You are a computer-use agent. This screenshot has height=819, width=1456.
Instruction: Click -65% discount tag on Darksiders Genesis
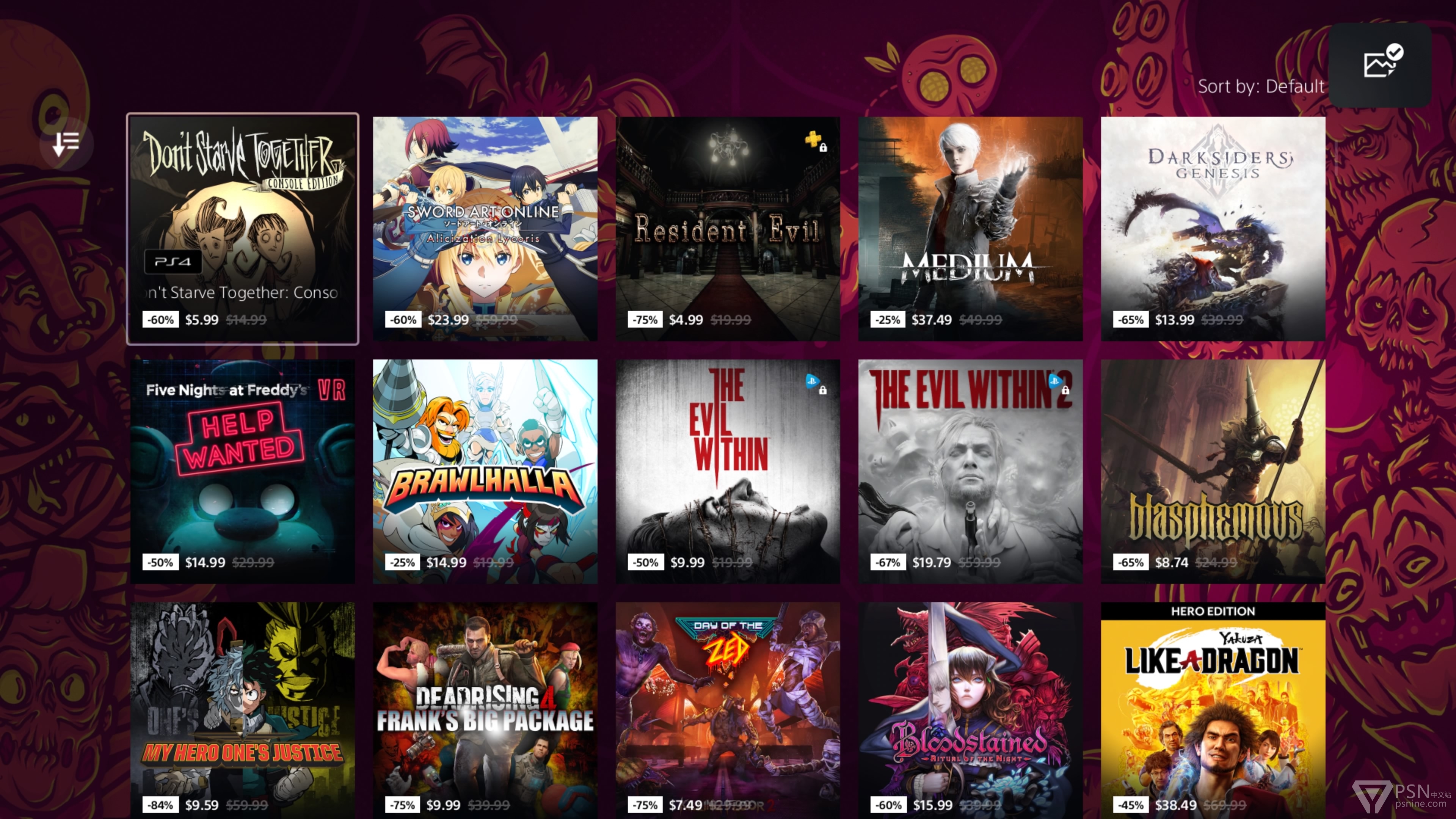1130,319
